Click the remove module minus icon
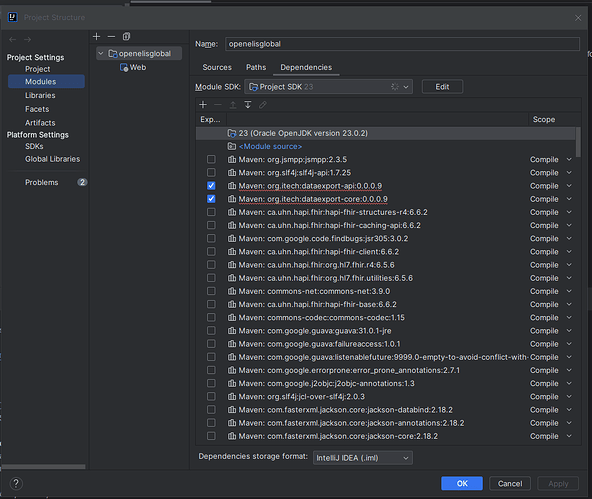Viewport: 592px width, 499px height. tap(111, 37)
